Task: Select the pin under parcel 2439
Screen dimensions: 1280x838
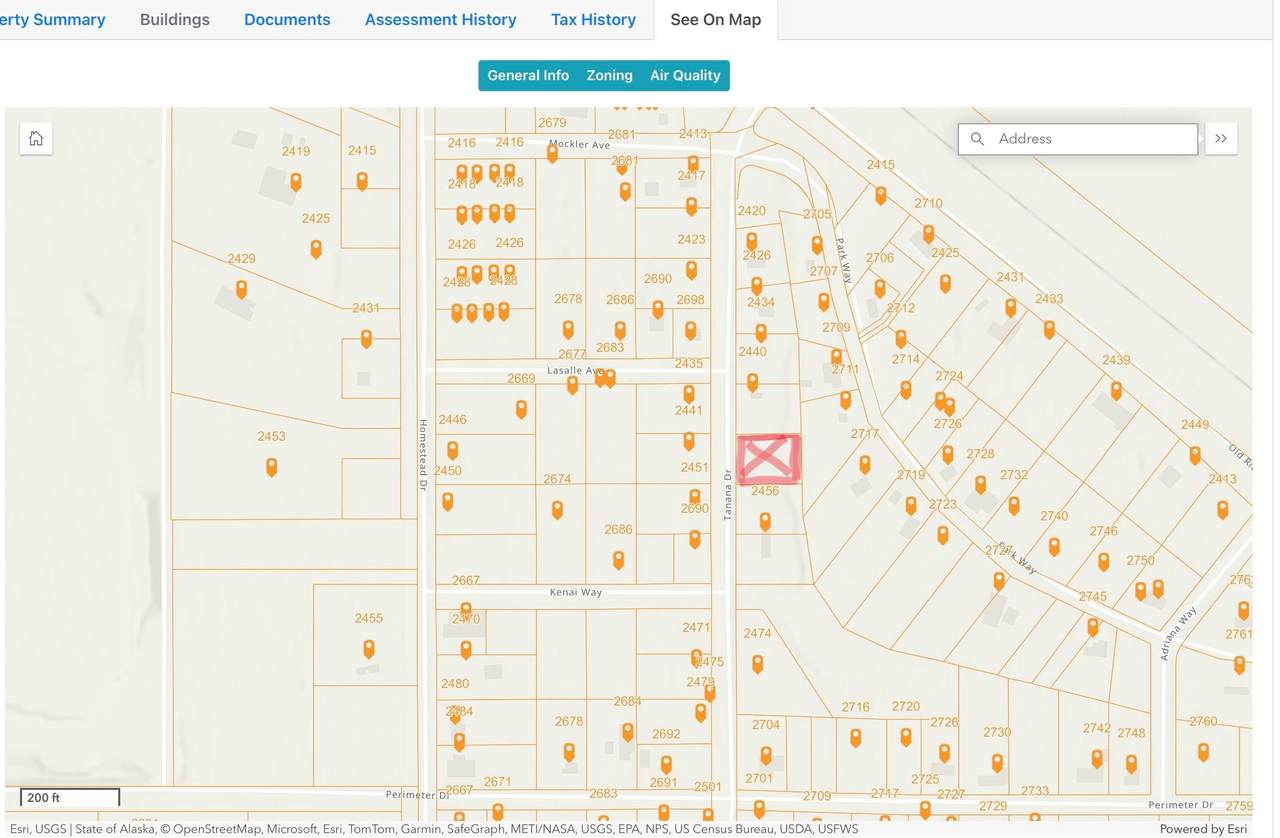Action: (1116, 390)
